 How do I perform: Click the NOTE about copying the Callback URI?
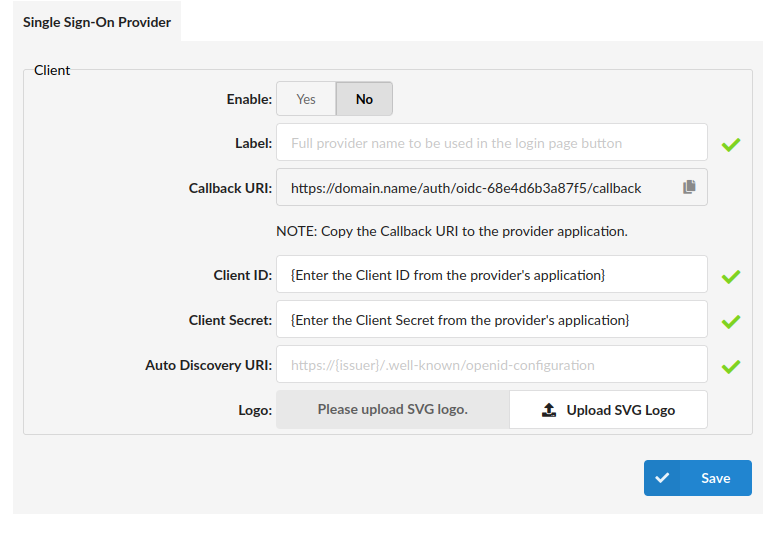coord(451,231)
